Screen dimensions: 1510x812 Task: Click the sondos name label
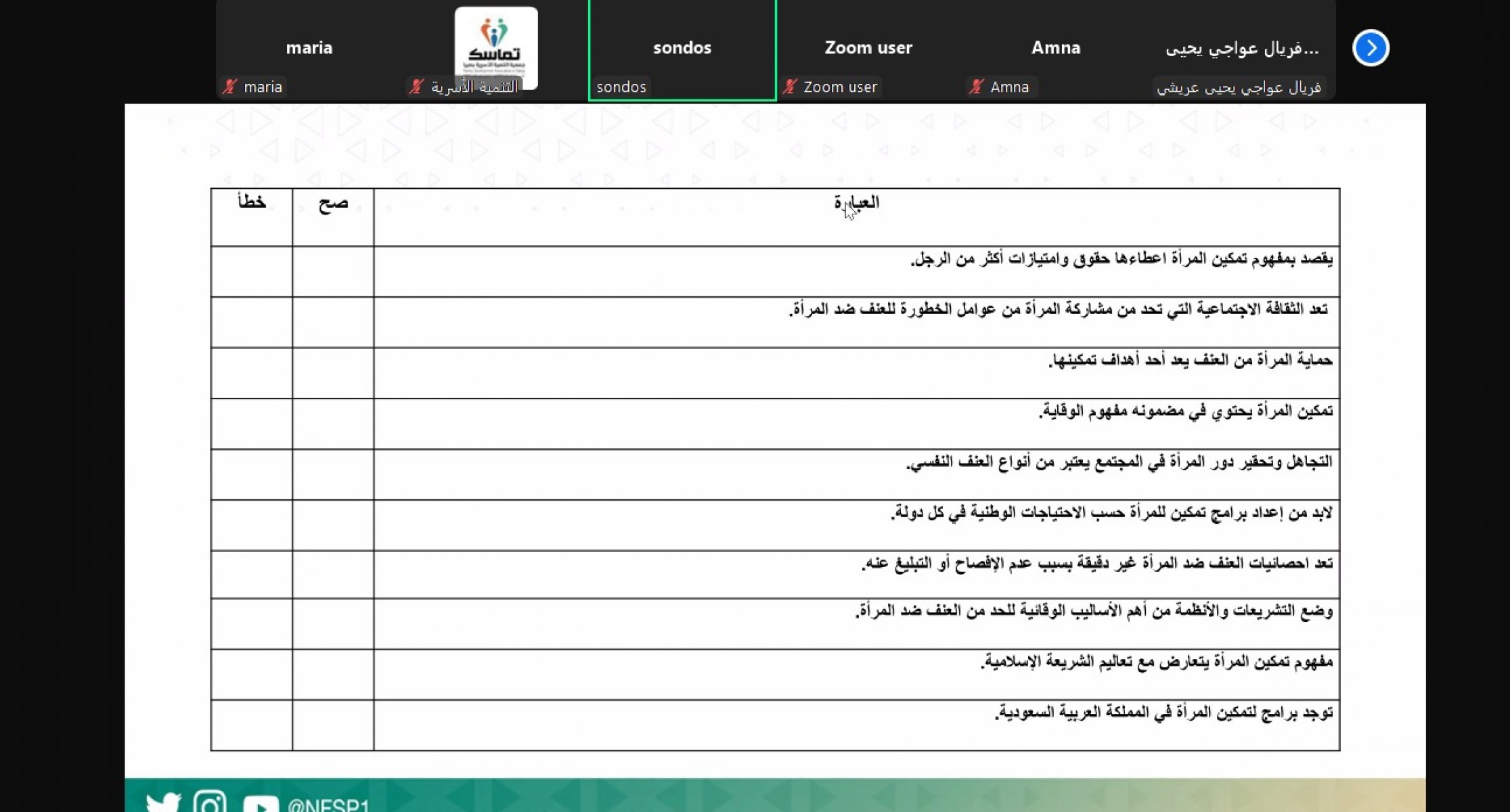click(621, 87)
